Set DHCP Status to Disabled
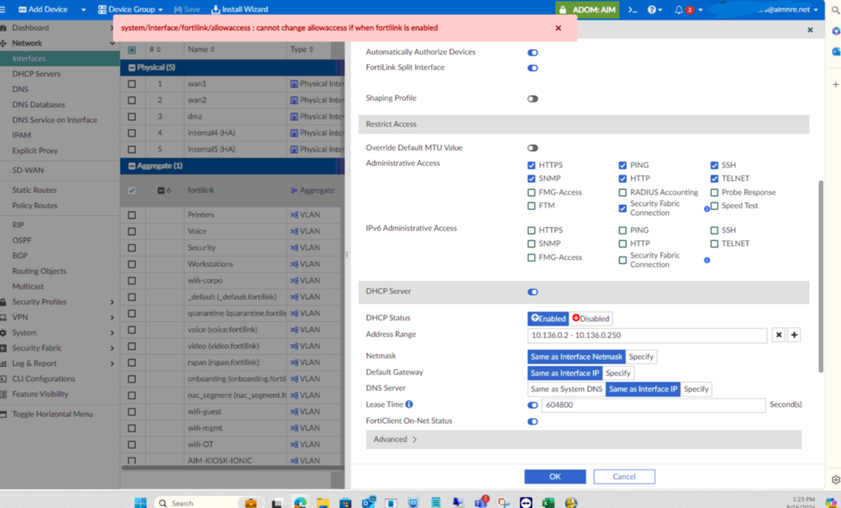This screenshot has width=841, height=508. tap(591, 319)
